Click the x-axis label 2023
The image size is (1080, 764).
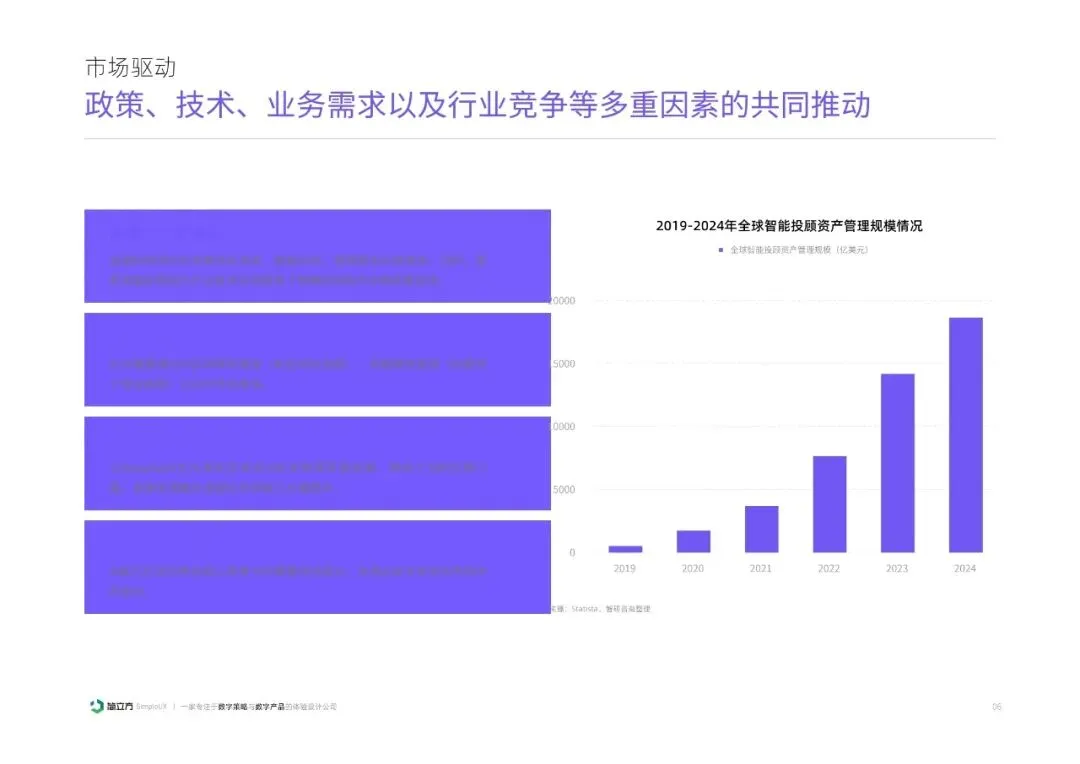[897, 568]
